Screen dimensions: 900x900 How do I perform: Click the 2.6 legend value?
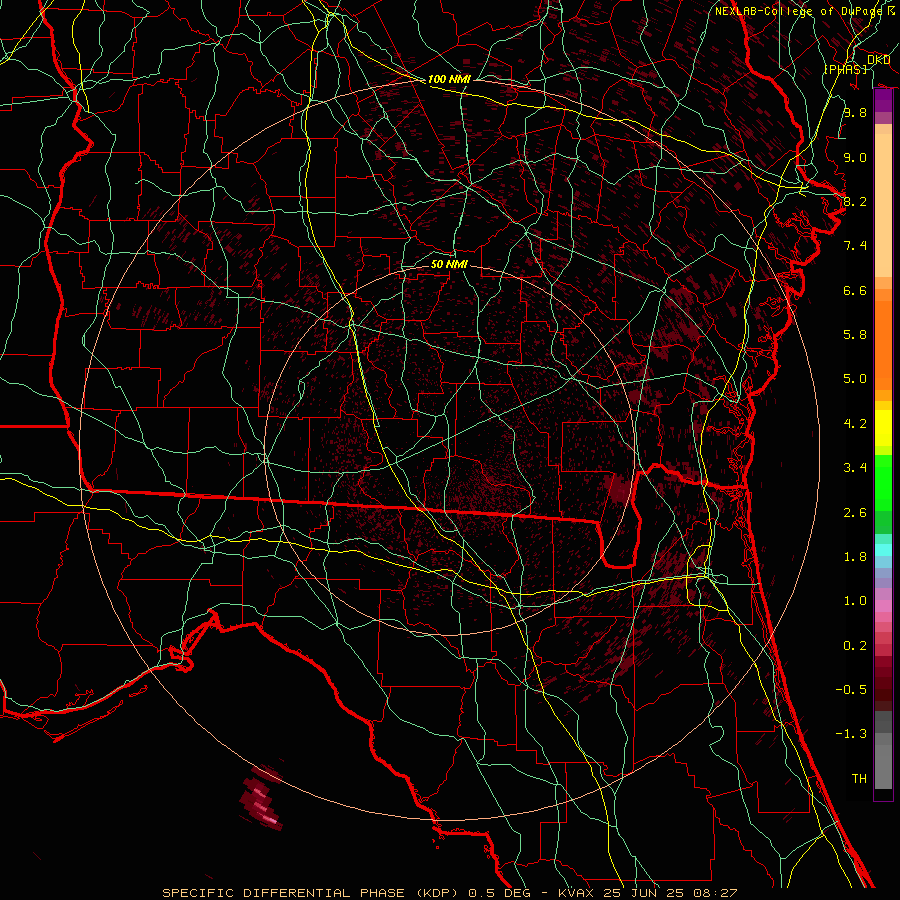tap(855, 513)
